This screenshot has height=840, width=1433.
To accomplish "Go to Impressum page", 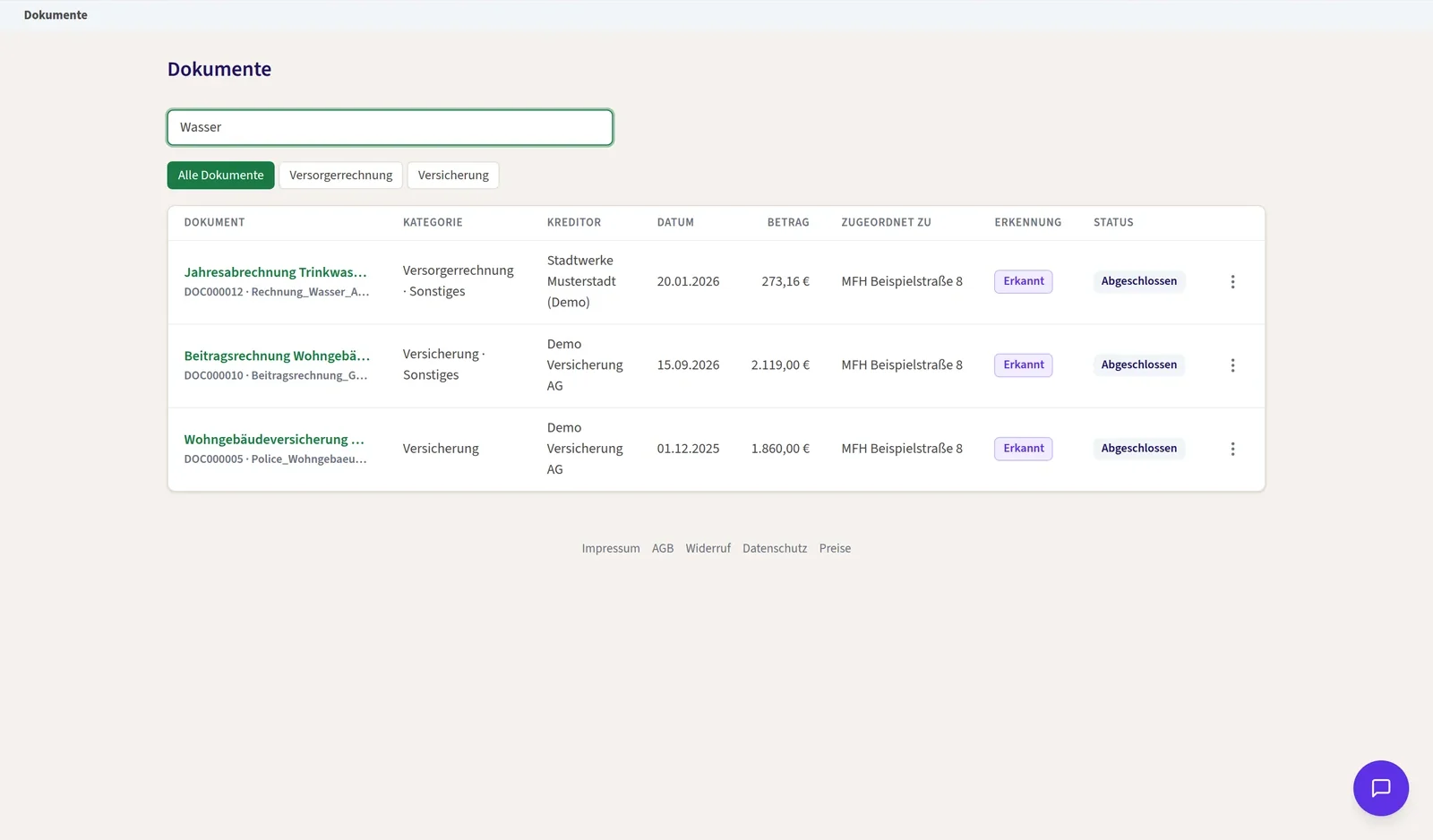I will pos(611,549).
